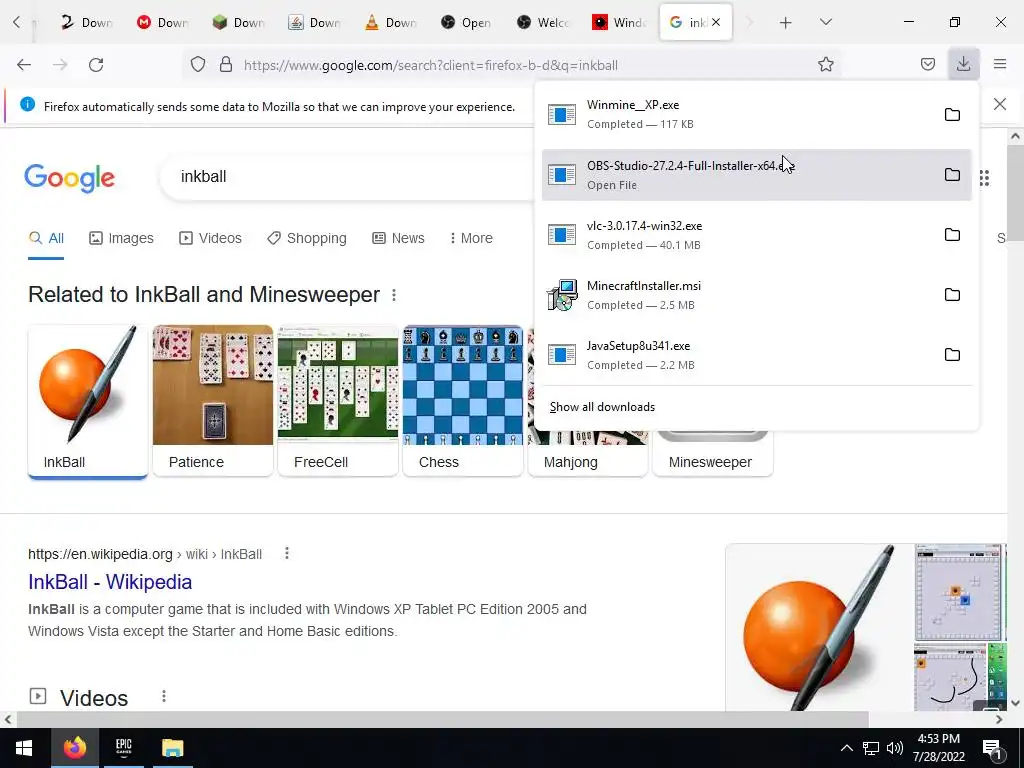Switch to the Open tab with OBS icon
Image resolution: width=1024 pixels, height=768 pixels.
click(x=468, y=22)
